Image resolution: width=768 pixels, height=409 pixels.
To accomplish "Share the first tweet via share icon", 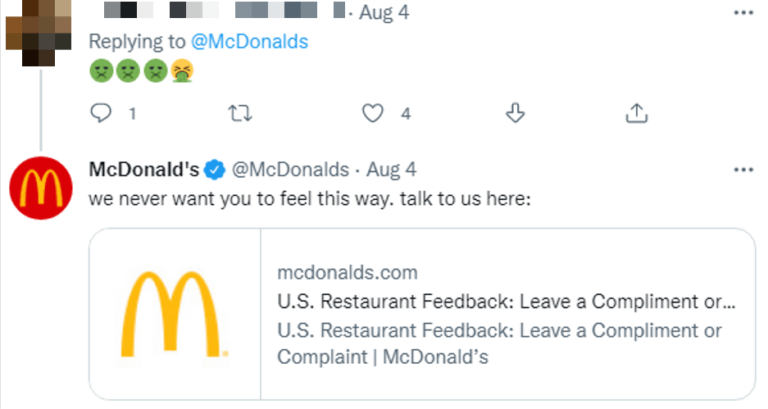I will click(x=636, y=114).
